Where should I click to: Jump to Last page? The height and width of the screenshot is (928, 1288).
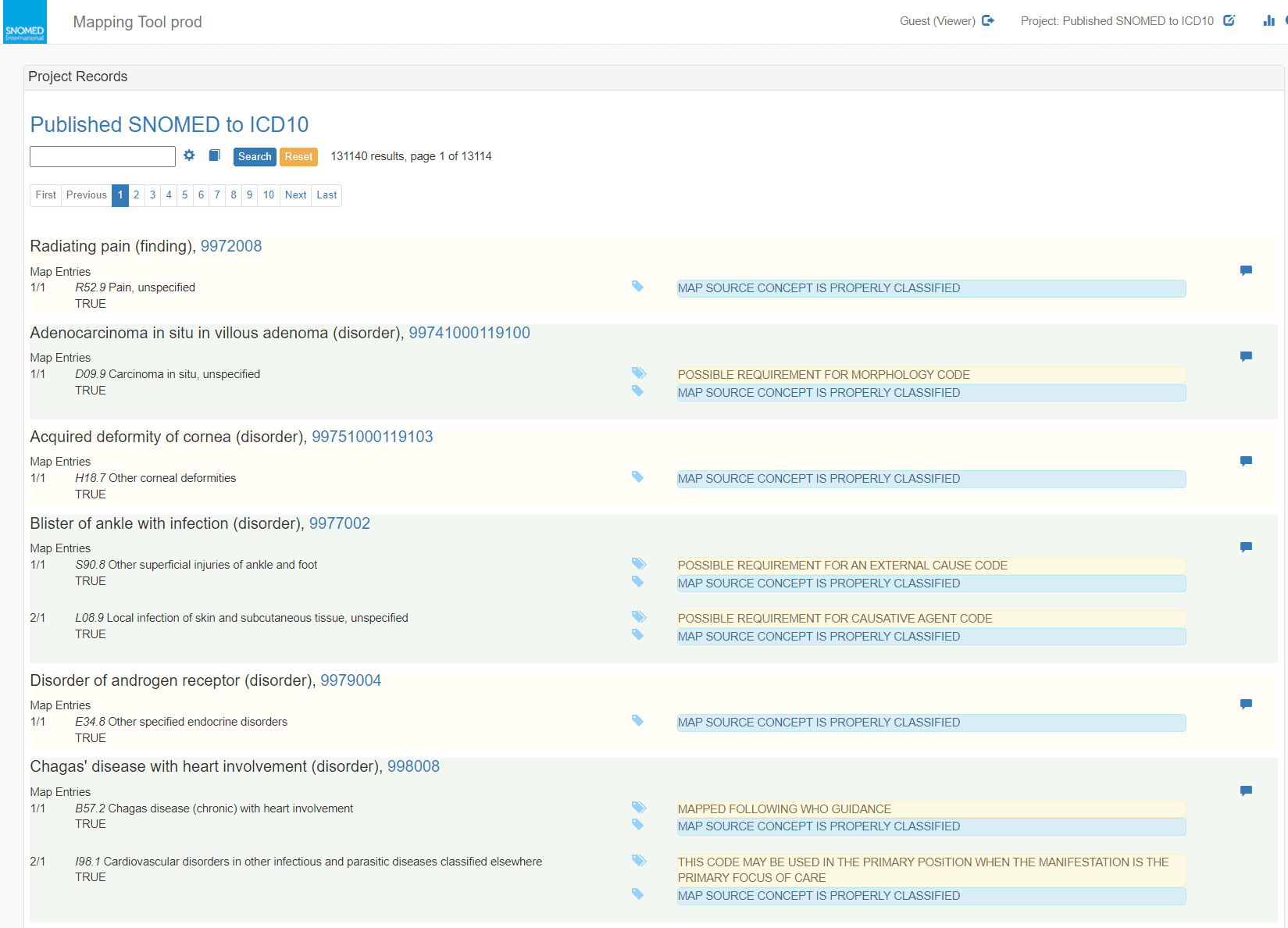click(326, 195)
